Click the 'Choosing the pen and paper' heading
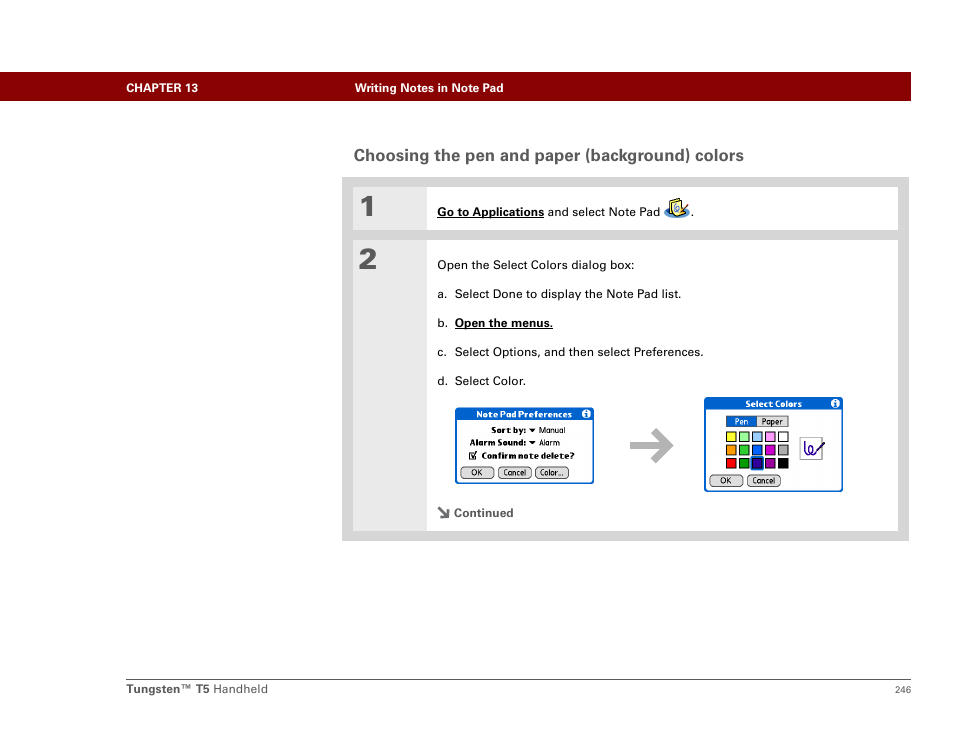 click(x=549, y=156)
